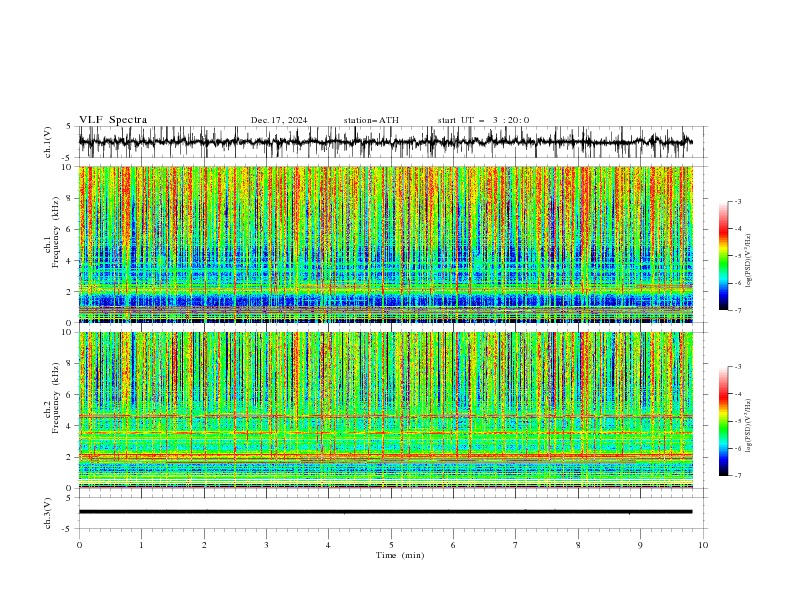This screenshot has width=792, height=612.
Task: Click inside the ch.1 spectrogram panel
Action: (385, 244)
